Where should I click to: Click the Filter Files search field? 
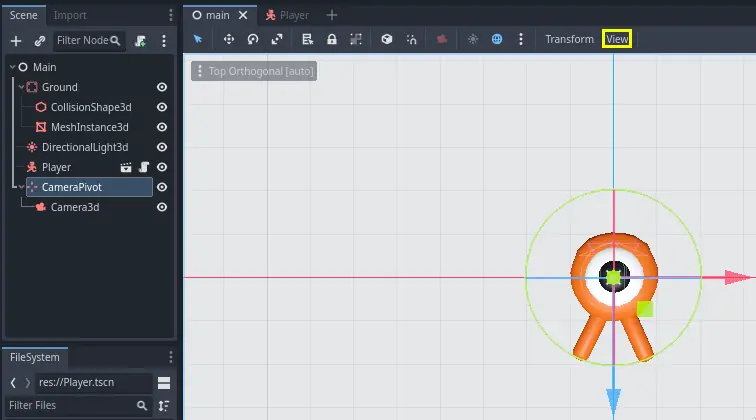70,406
